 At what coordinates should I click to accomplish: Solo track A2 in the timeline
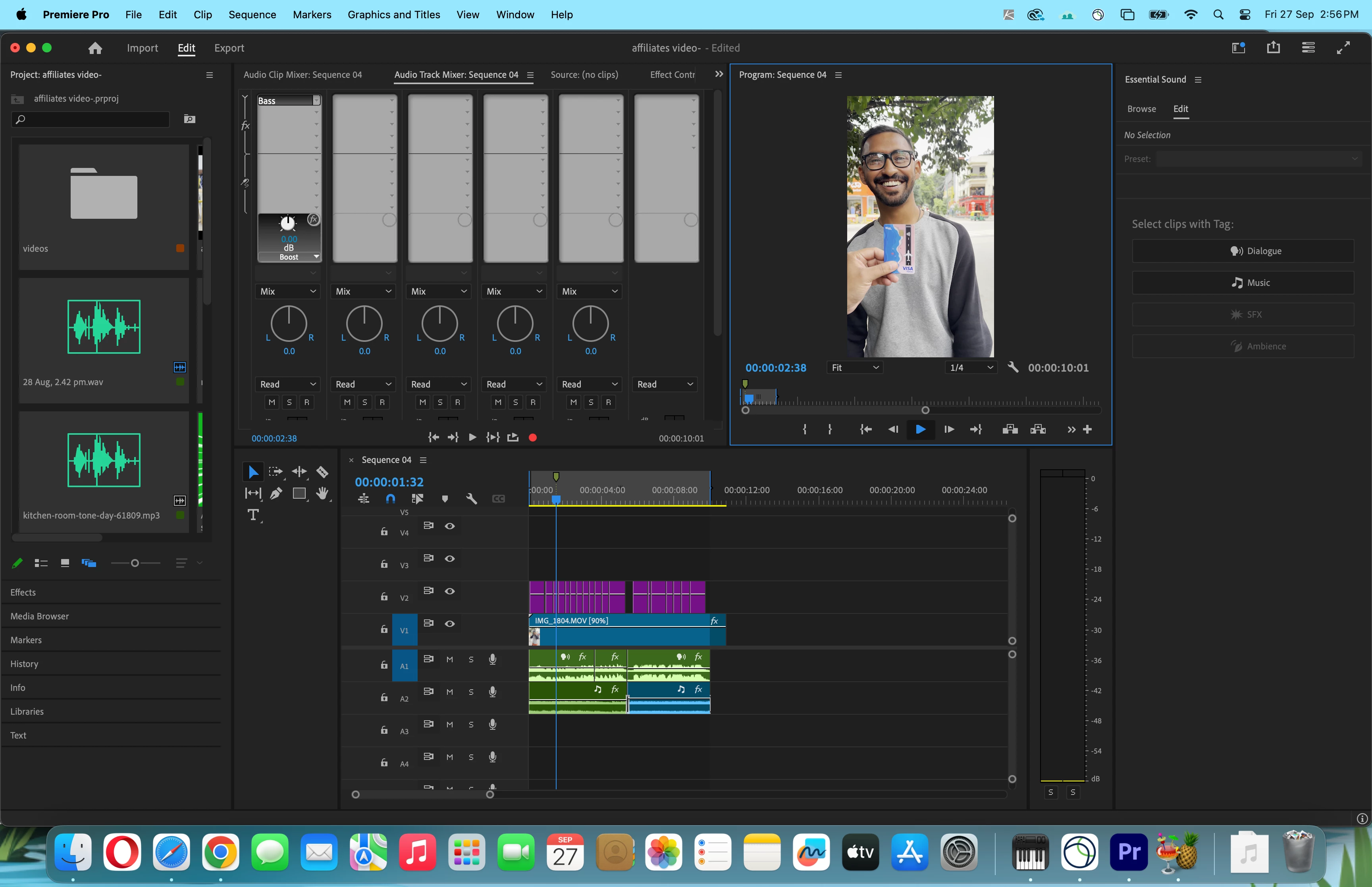pyautogui.click(x=471, y=692)
